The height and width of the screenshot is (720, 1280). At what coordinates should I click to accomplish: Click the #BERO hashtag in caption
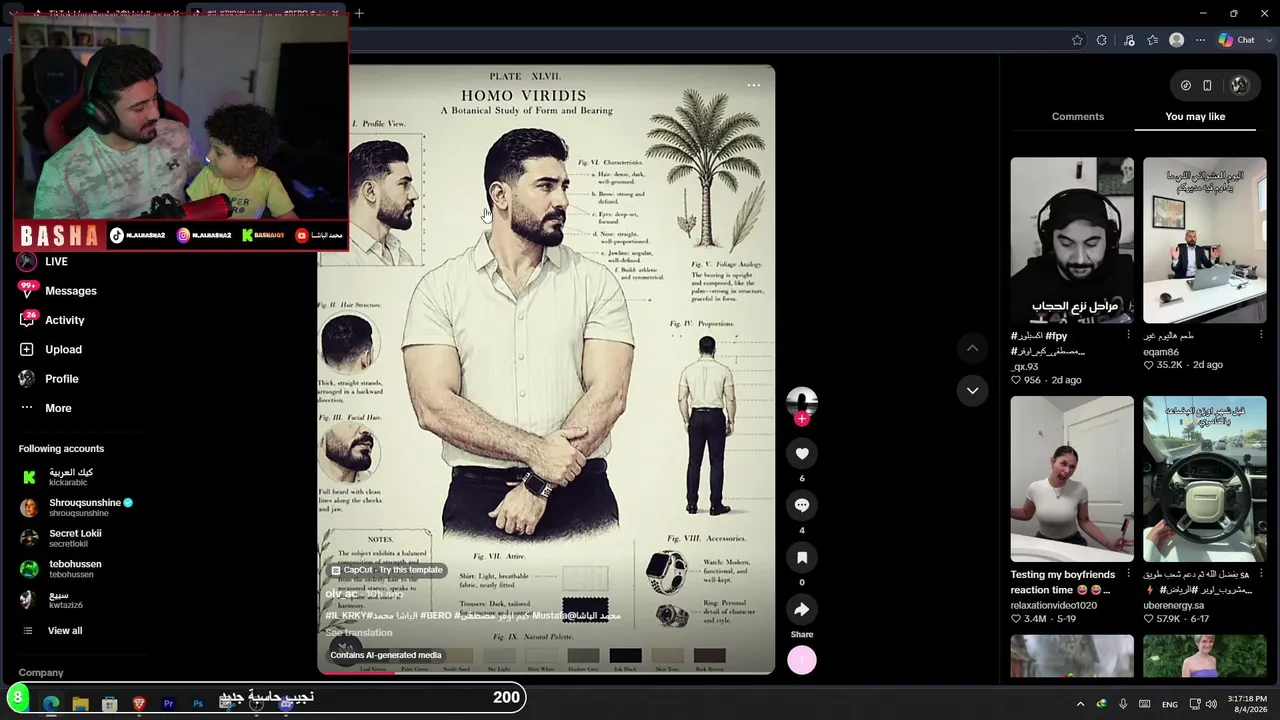point(437,616)
